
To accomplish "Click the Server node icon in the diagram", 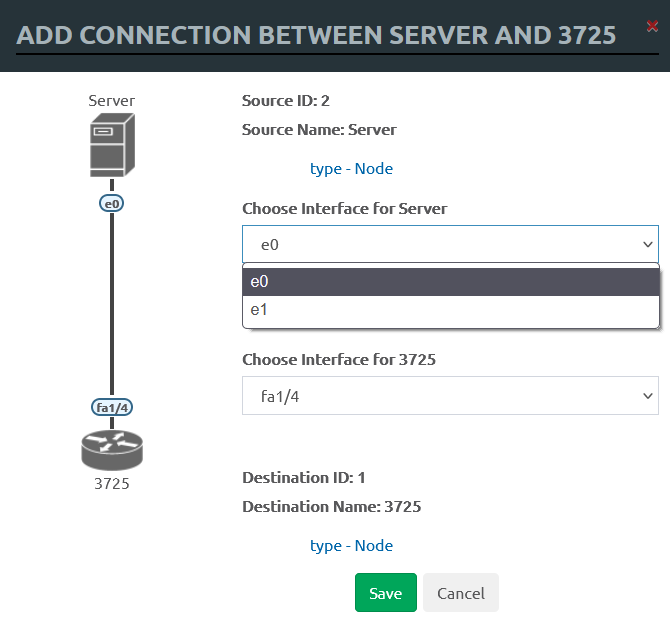I will pos(111,145).
